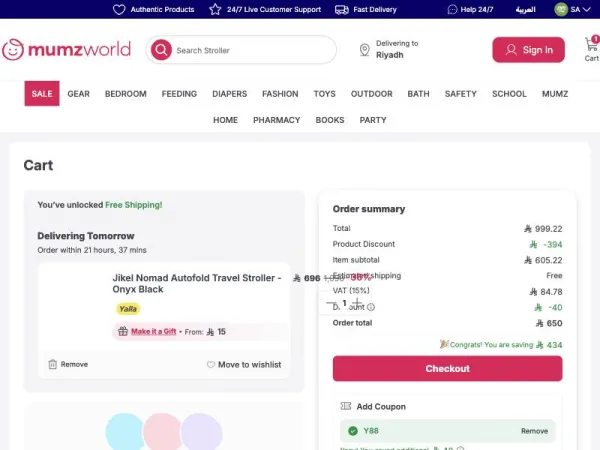Open the GEAR menu
Screen dimensions: 600x450
click(78, 94)
